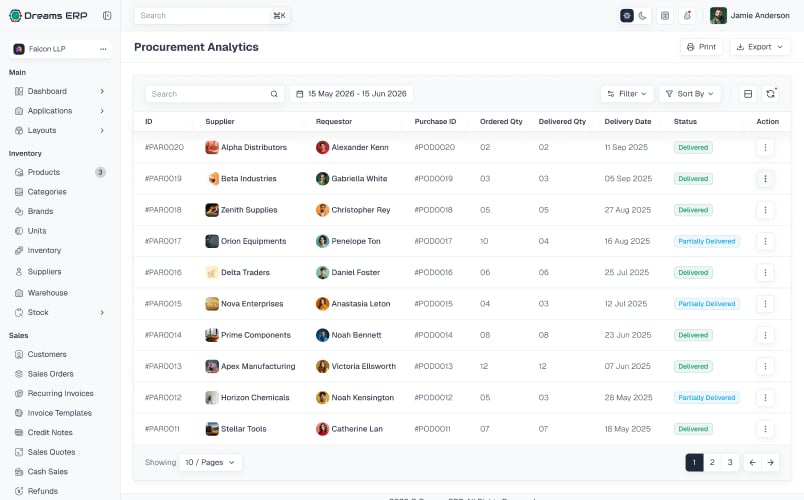The height and width of the screenshot is (500, 804).
Task: Open the action menu for Stellar Tools row
Action: pos(765,429)
